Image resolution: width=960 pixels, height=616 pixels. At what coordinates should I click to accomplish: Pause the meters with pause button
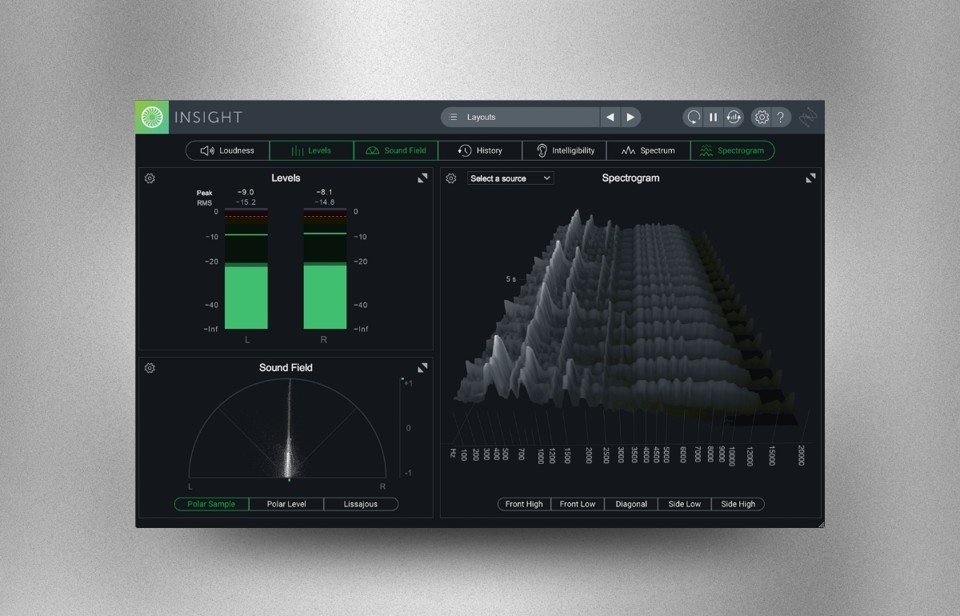pos(713,117)
